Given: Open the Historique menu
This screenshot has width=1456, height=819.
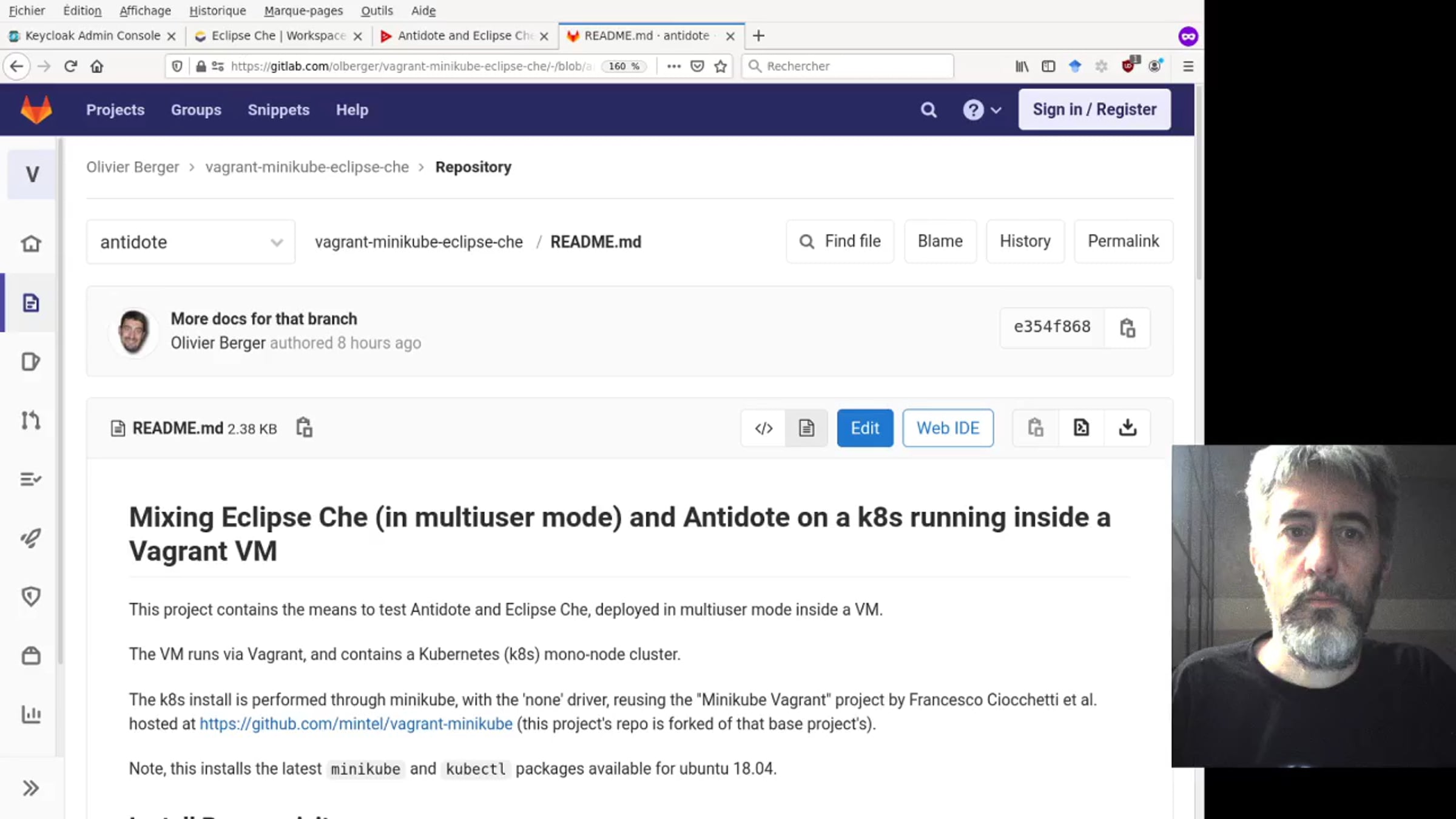Looking at the screenshot, I should 217,10.
